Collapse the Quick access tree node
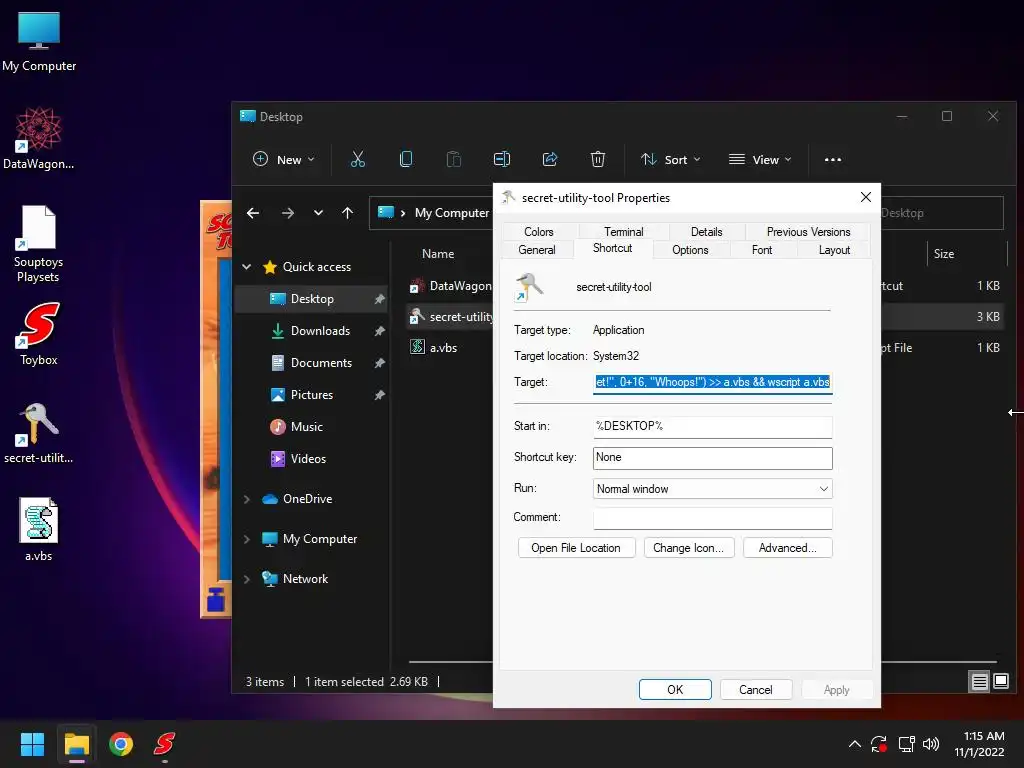1024x768 pixels. pos(247,266)
